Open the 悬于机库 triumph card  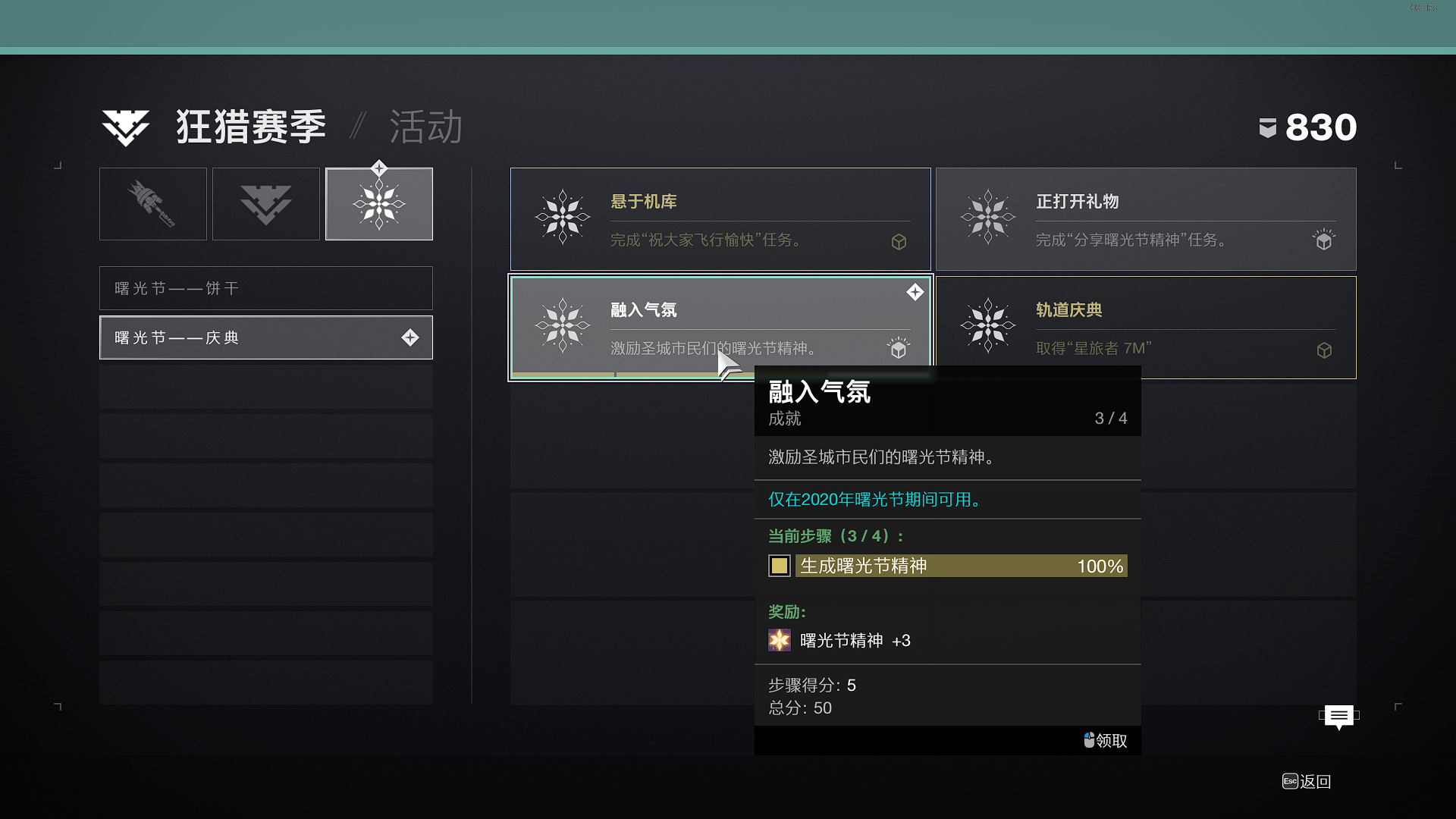coord(720,219)
